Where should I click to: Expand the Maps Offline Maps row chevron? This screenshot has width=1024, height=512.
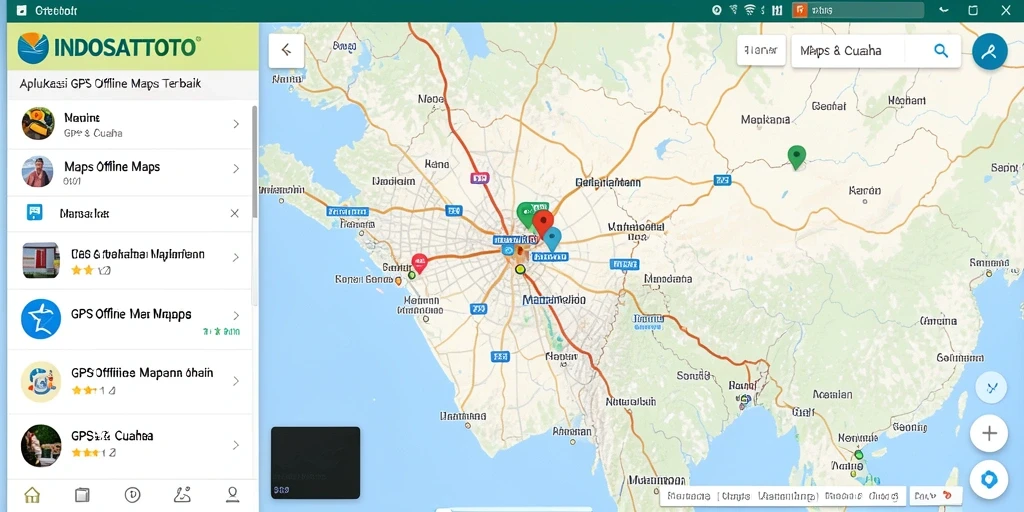point(236,169)
